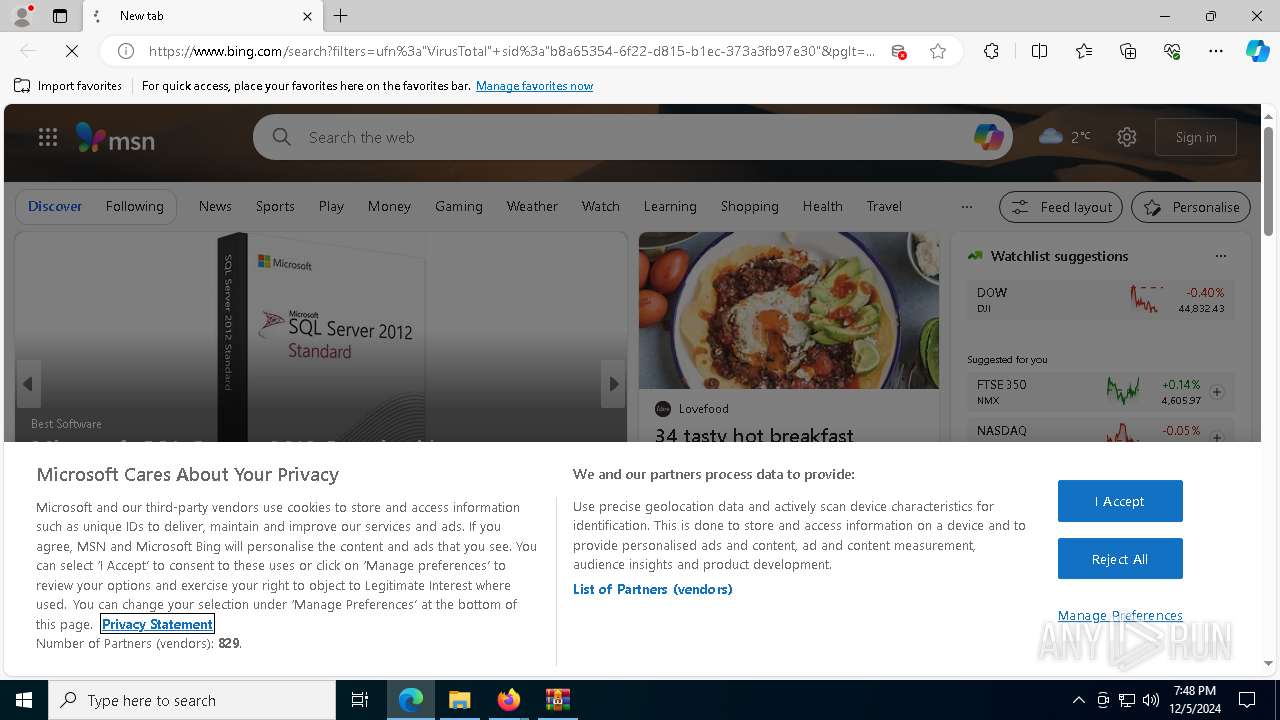1280x720 pixels.
Task: Open Extensions puzzle icon
Action: pos(991,51)
